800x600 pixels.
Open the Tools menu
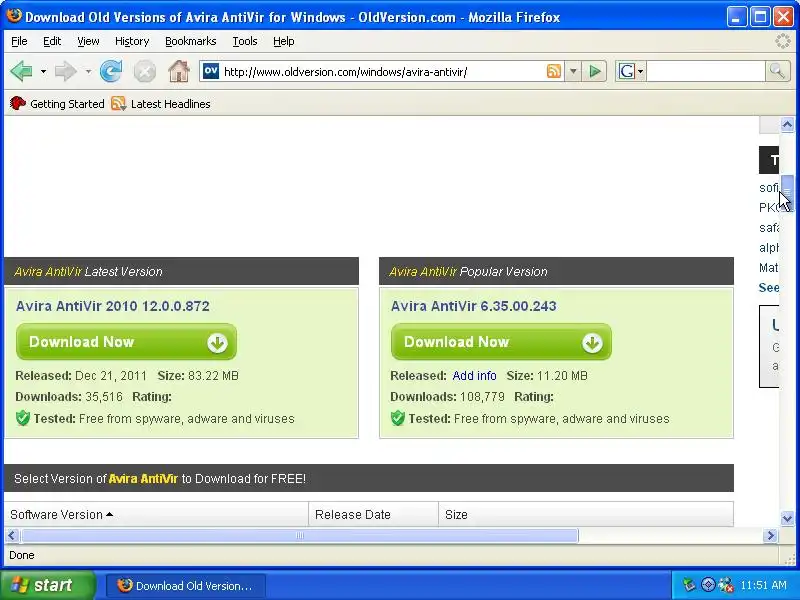tap(245, 41)
